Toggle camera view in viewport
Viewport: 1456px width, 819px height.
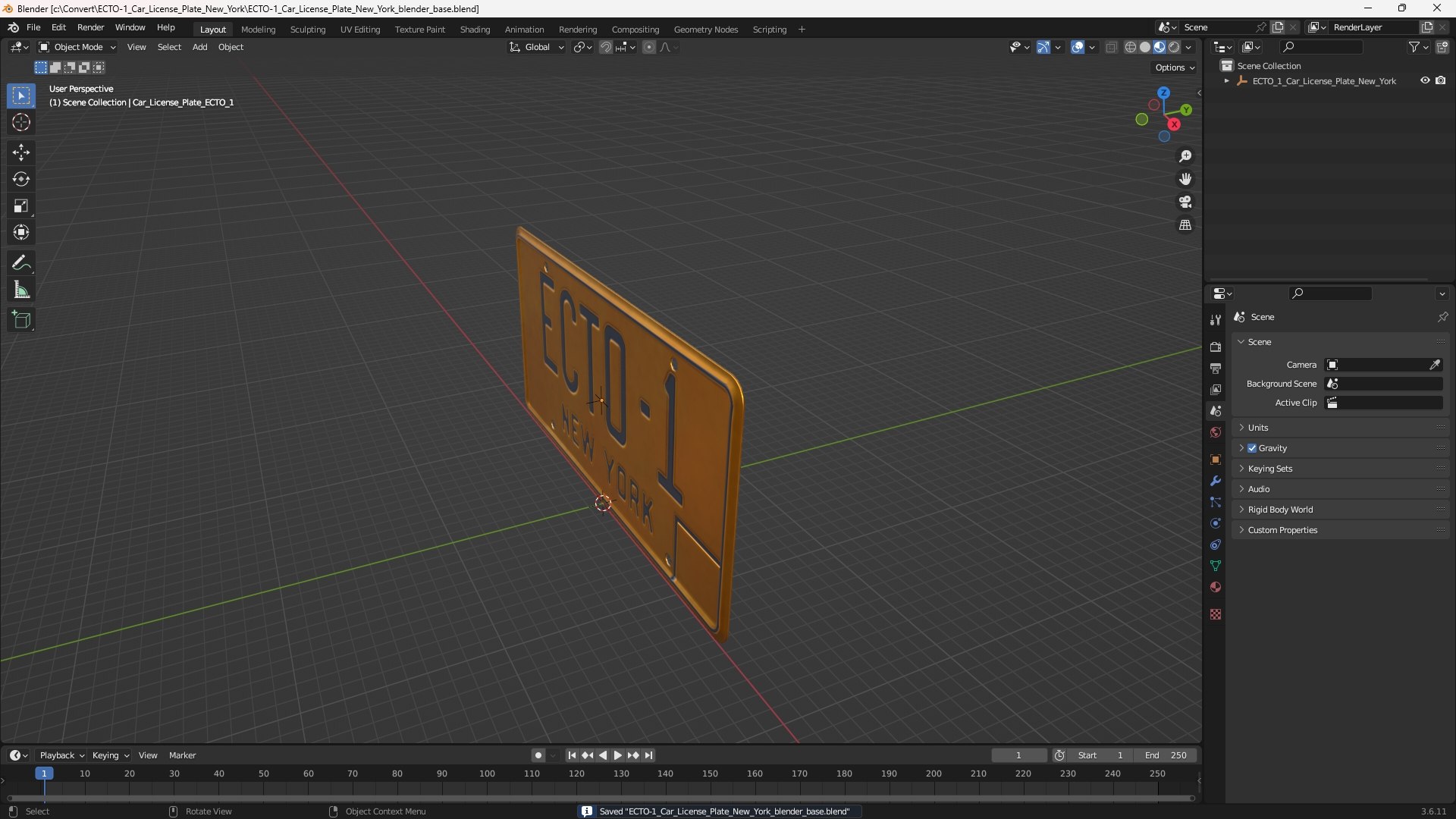1185,202
